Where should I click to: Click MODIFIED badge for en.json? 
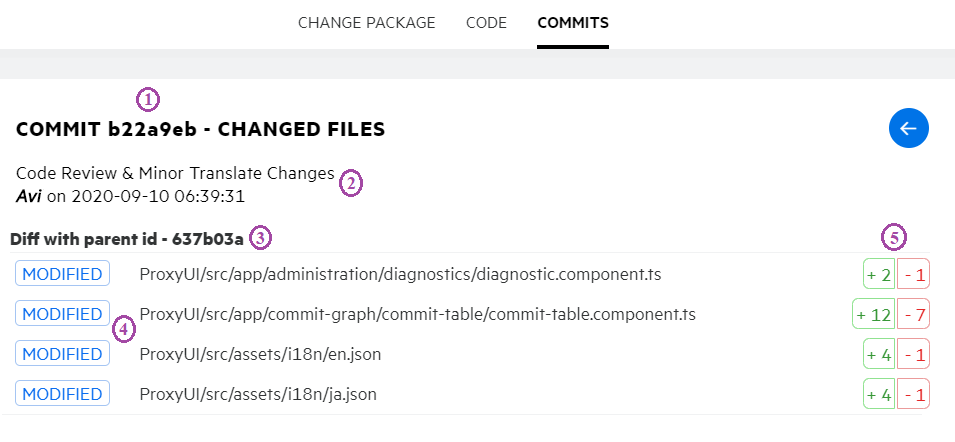(62, 354)
